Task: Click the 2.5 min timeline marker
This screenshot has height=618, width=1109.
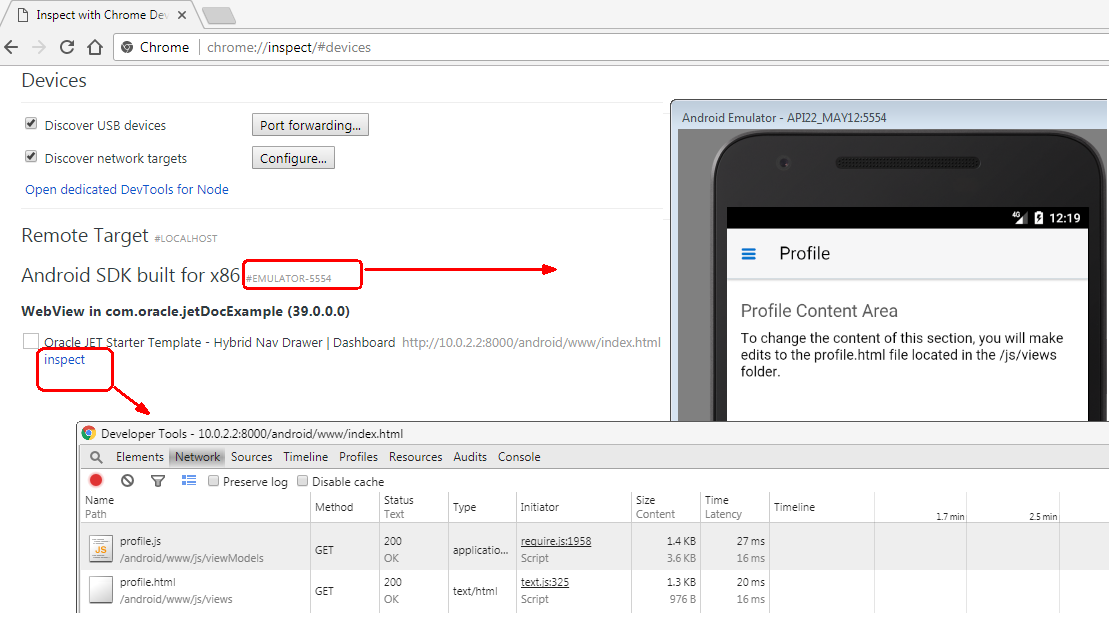Action: coord(1043,517)
